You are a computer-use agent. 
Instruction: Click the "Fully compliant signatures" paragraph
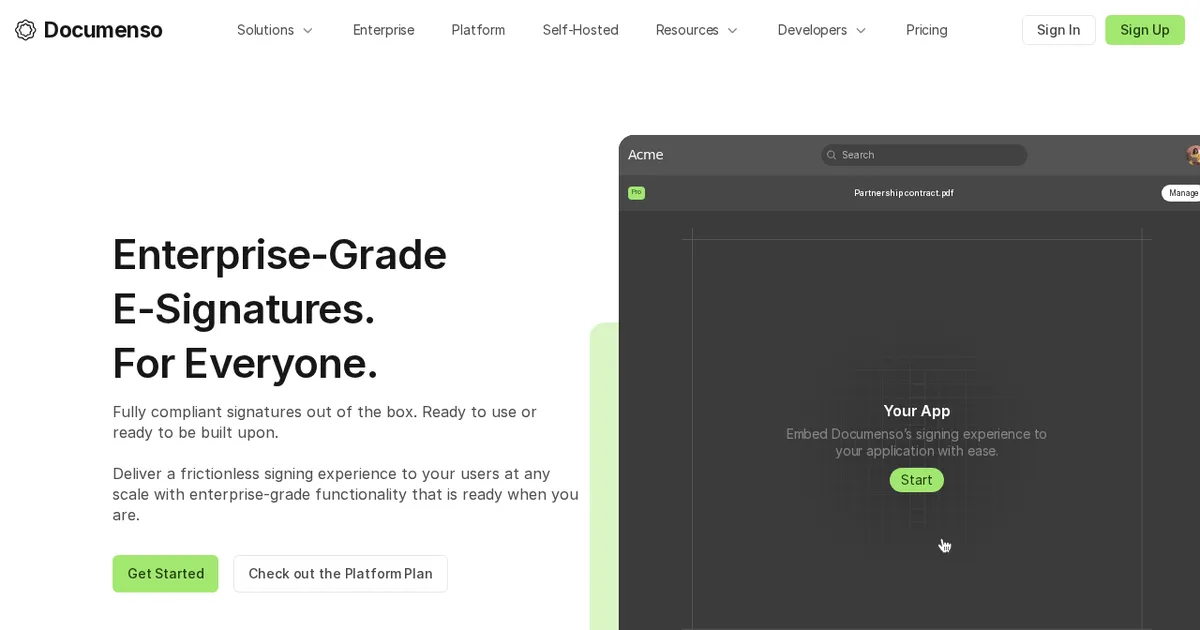click(x=325, y=422)
